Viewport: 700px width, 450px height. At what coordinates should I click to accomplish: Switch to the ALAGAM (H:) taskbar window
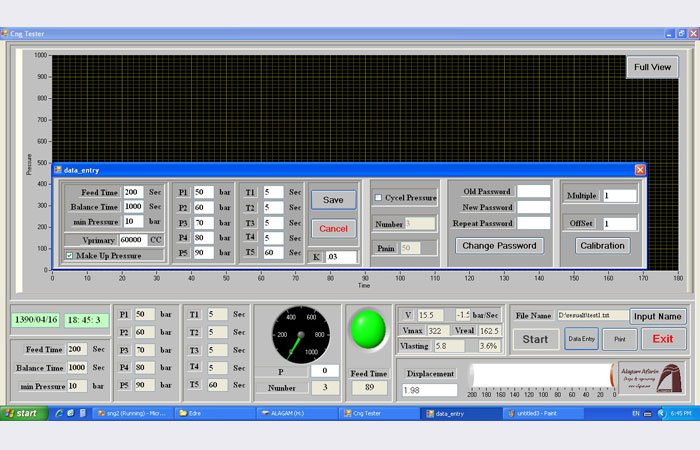coord(293,412)
